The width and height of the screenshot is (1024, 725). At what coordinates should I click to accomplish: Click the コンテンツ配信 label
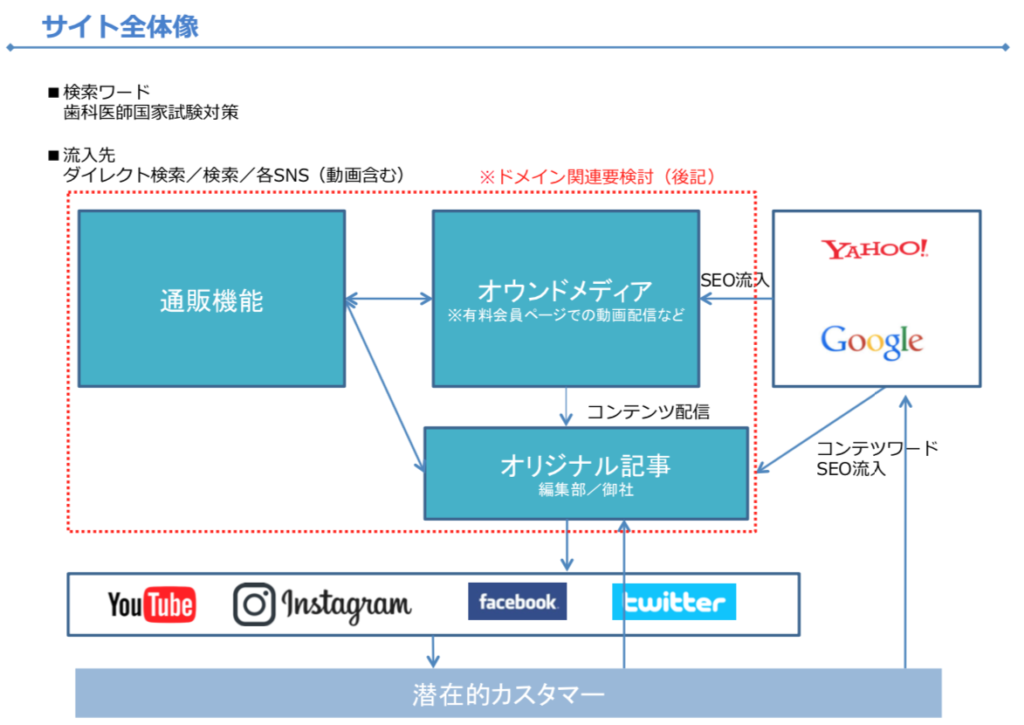click(648, 411)
